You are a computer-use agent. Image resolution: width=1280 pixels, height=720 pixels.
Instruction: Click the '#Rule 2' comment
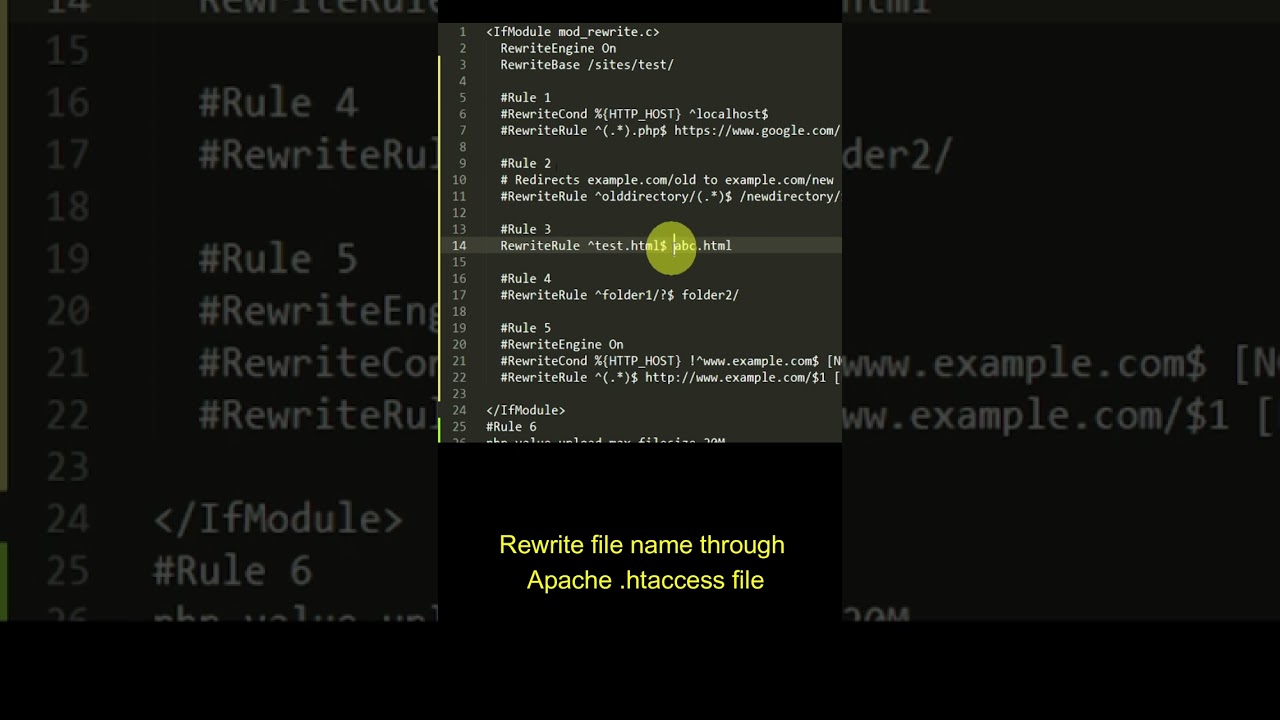point(526,163)
